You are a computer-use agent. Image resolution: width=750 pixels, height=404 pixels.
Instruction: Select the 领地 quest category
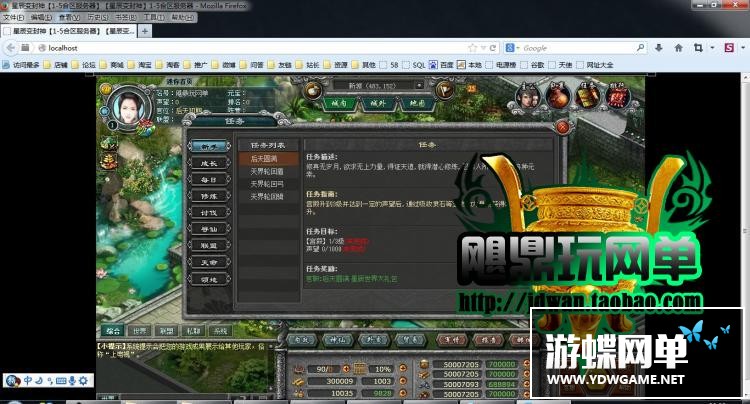click(209, 280)
